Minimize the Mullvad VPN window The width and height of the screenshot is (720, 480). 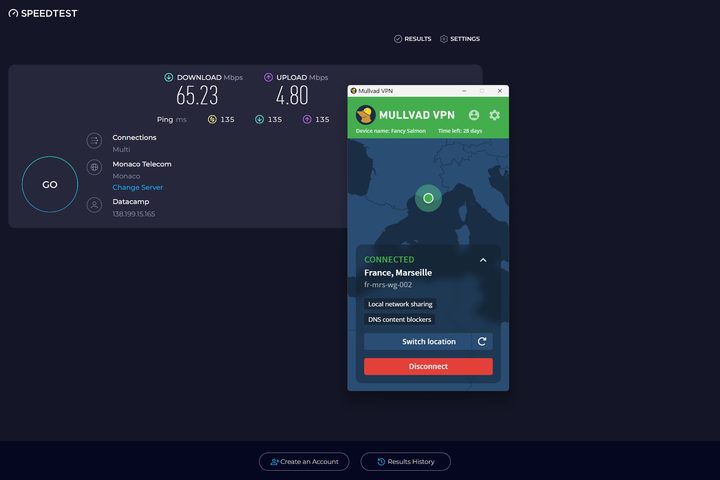pyautogui.click(x=464, y=91)
